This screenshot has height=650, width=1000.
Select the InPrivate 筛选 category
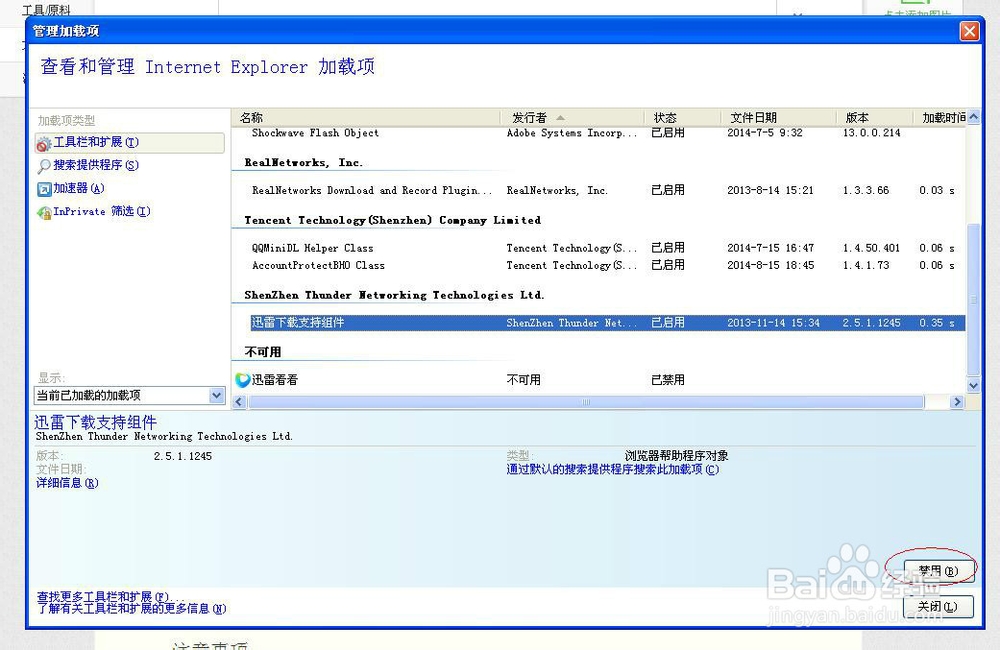pos(101,211)
